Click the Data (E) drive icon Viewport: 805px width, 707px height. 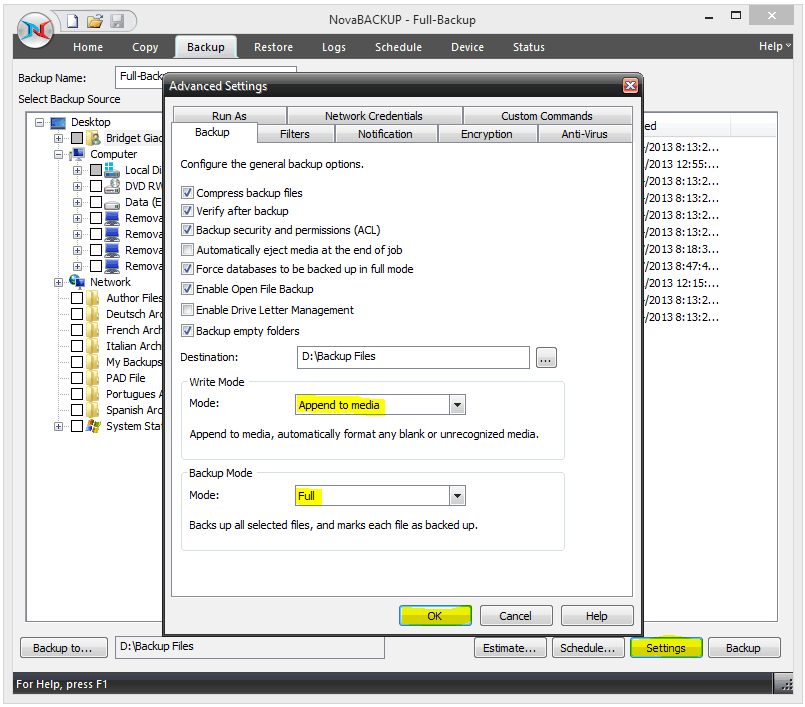coord(112,202)
